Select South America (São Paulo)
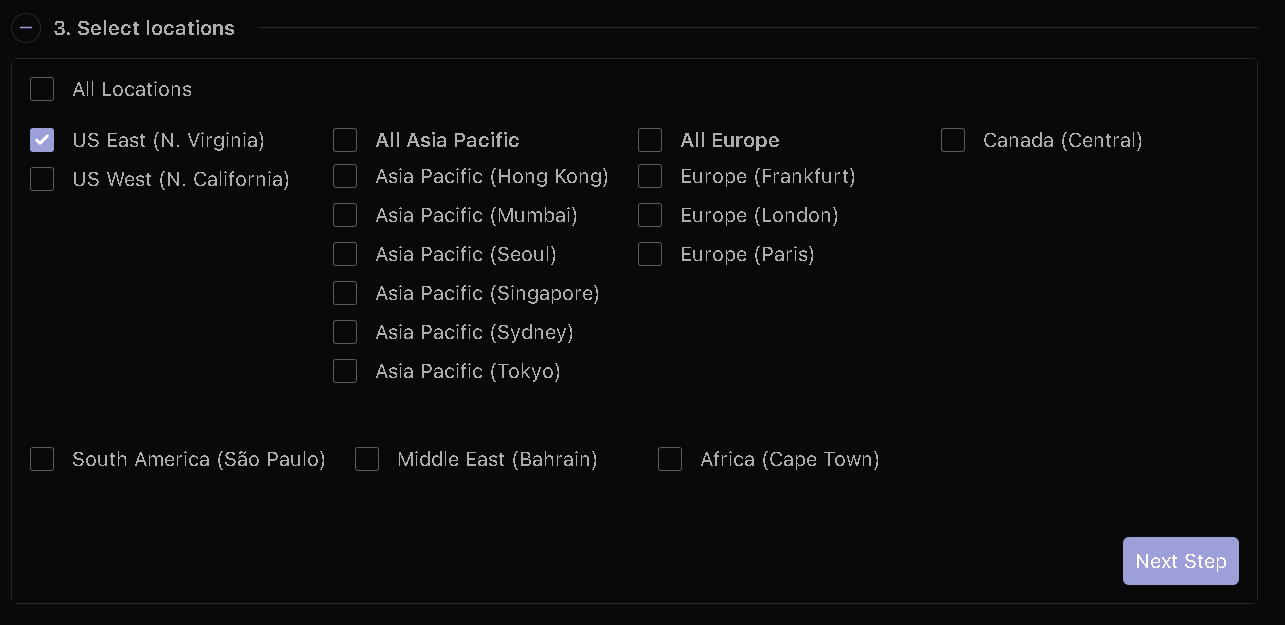The height and width of the screenshot is (625, 1285). click(42, 459)
